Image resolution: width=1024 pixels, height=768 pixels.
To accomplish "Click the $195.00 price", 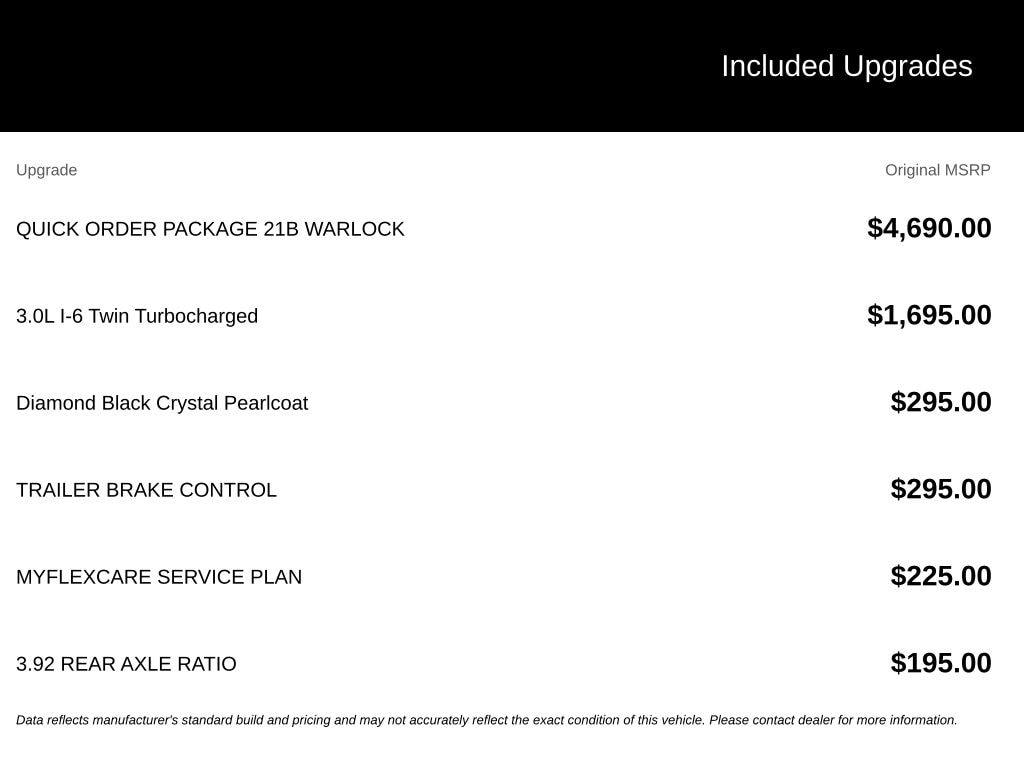I will [941, 662].
